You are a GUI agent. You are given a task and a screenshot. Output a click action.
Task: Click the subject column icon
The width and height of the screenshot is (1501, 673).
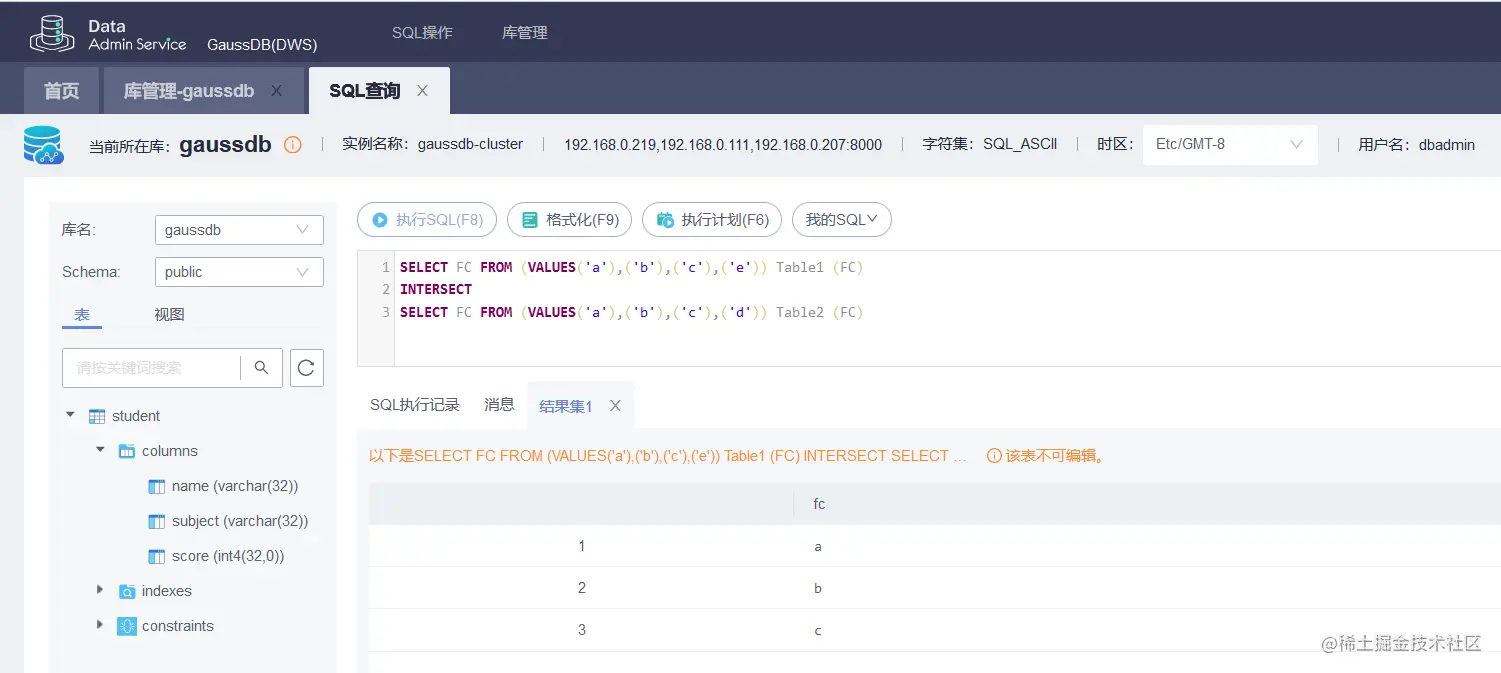pos(156,521)
